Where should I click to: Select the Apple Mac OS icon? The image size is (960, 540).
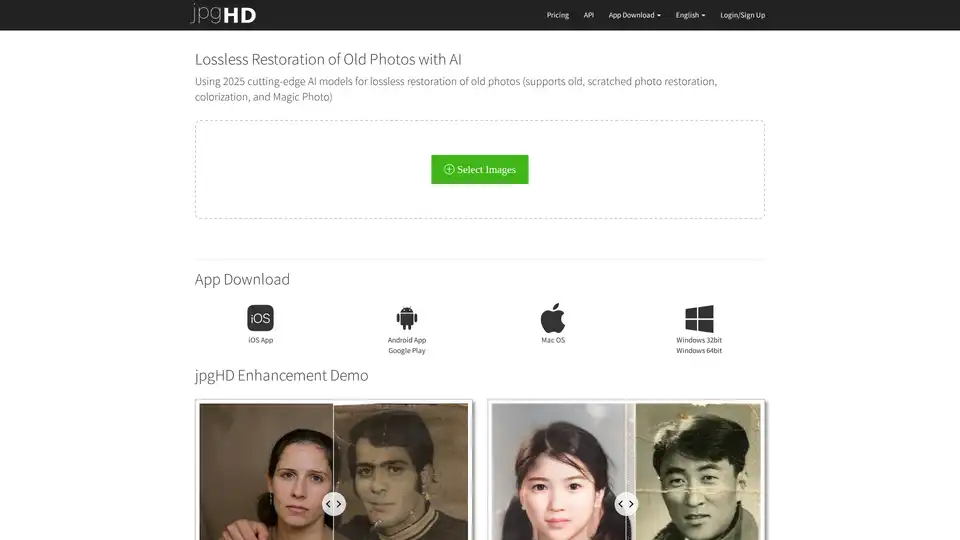[553, 318]
